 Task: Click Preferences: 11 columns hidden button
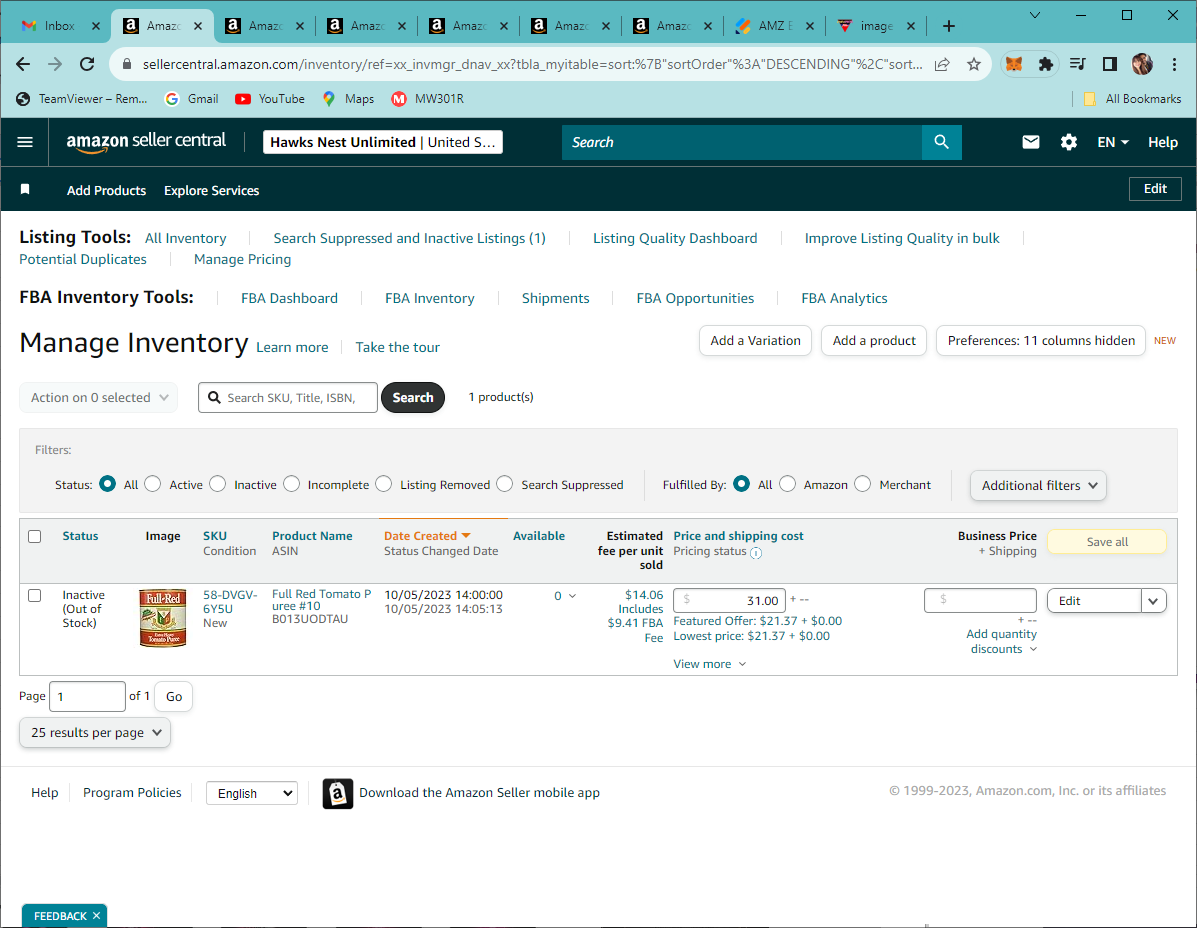click(x=1041, y=340)
